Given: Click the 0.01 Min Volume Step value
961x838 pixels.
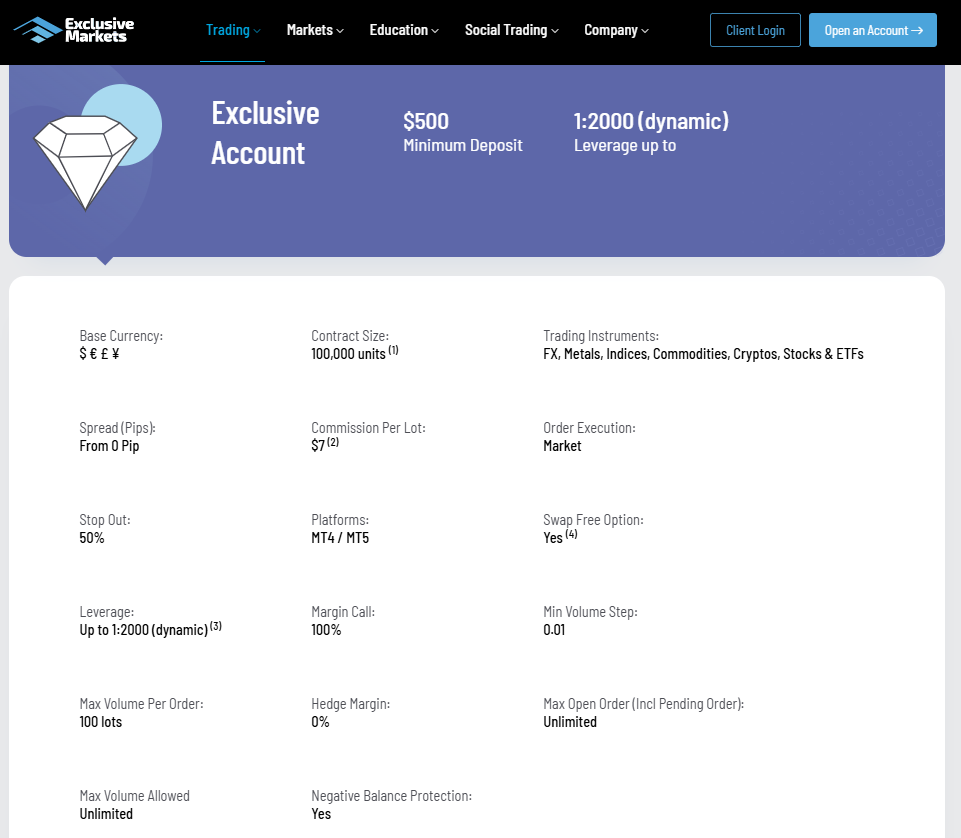Looking at the screenshot, I should (554, 630).
